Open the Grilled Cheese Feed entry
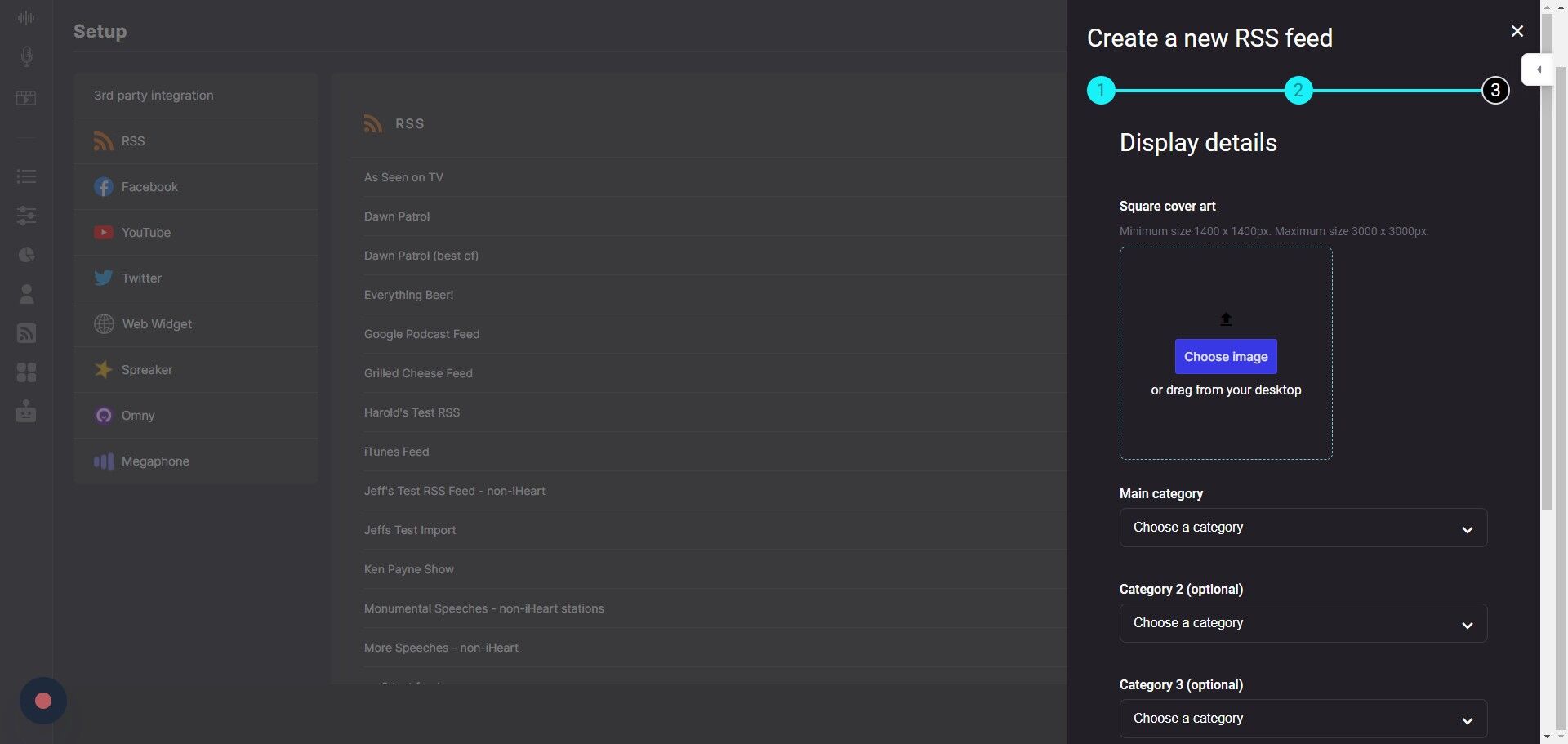 [418, 373]
